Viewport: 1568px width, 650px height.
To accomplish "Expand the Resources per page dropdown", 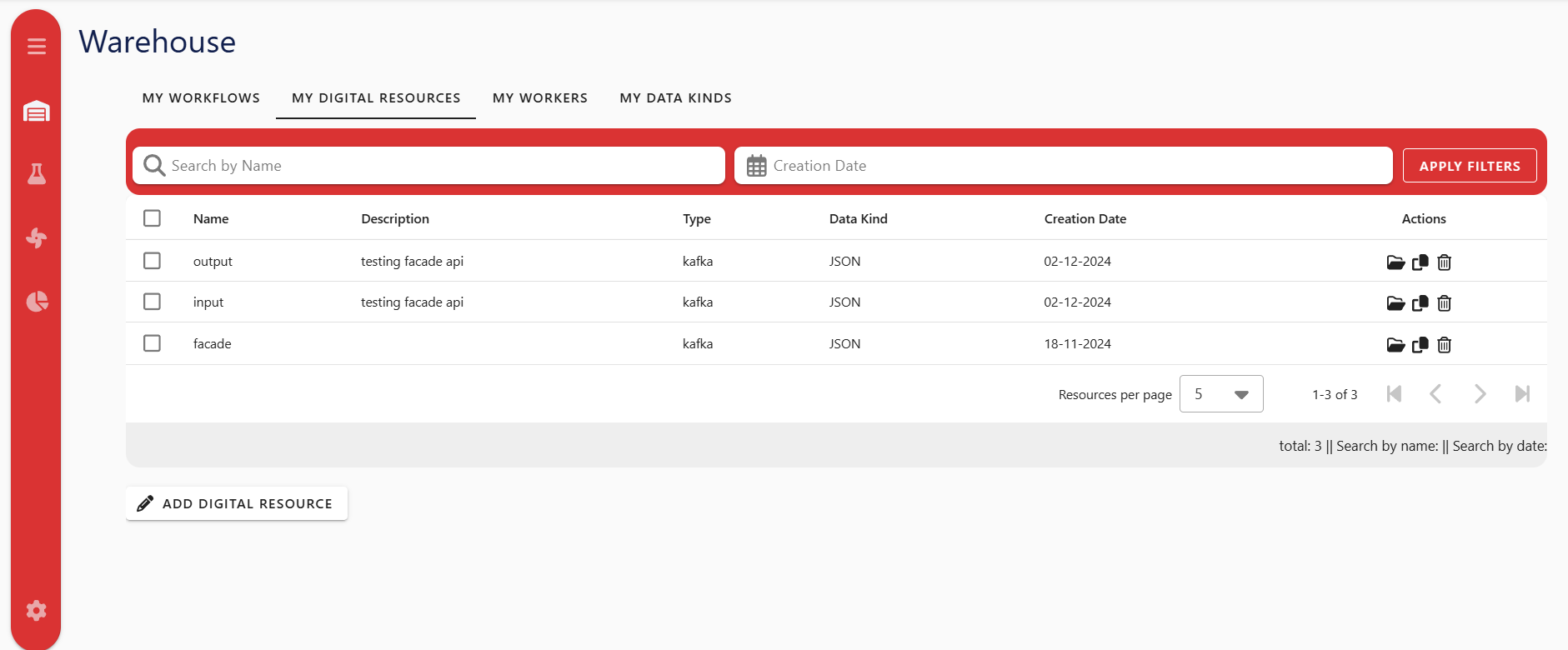I will (1220, 394).
